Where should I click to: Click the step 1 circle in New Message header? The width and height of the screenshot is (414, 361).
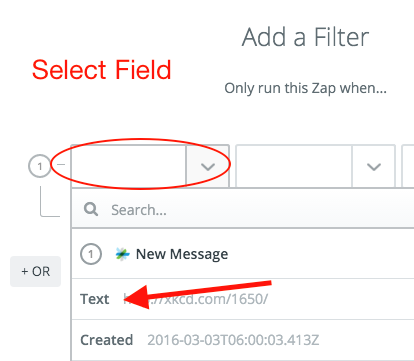click(91, 254)
